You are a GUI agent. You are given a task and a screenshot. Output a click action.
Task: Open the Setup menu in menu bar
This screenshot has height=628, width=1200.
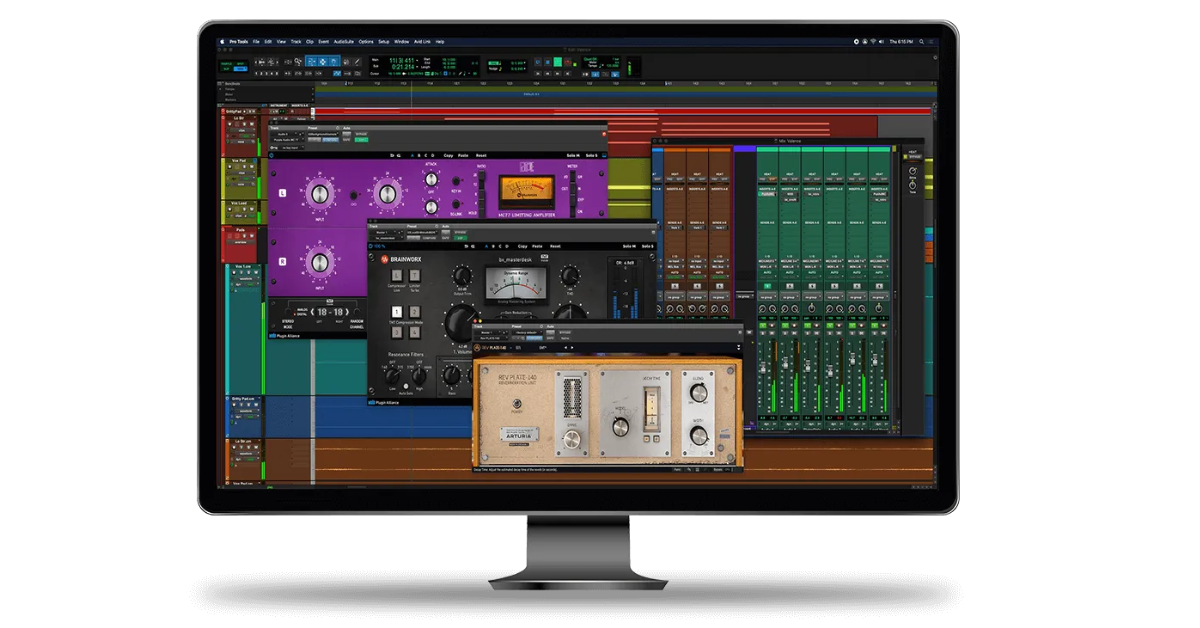[383, 42]
